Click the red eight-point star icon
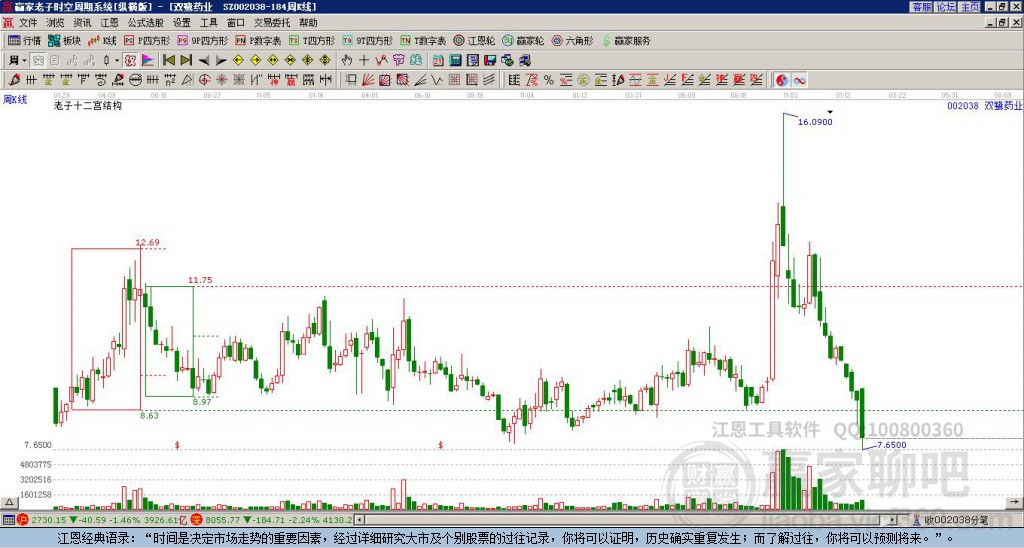Screen dimensions: 1024x548 click(221, 80)
